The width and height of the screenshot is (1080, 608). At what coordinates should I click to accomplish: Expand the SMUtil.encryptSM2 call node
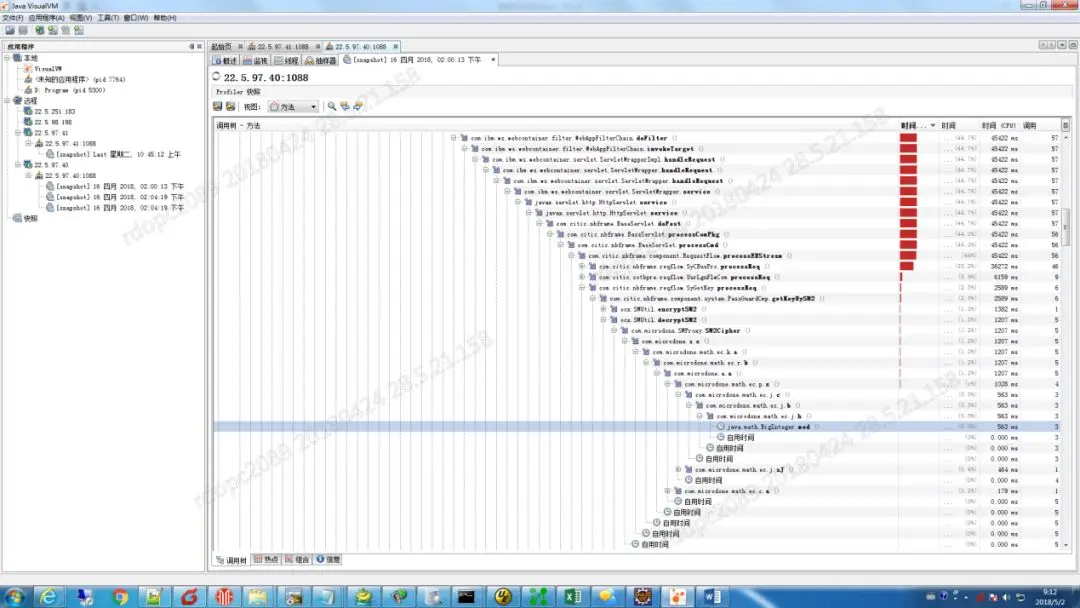pyautogui.click(x=603, y=309)
